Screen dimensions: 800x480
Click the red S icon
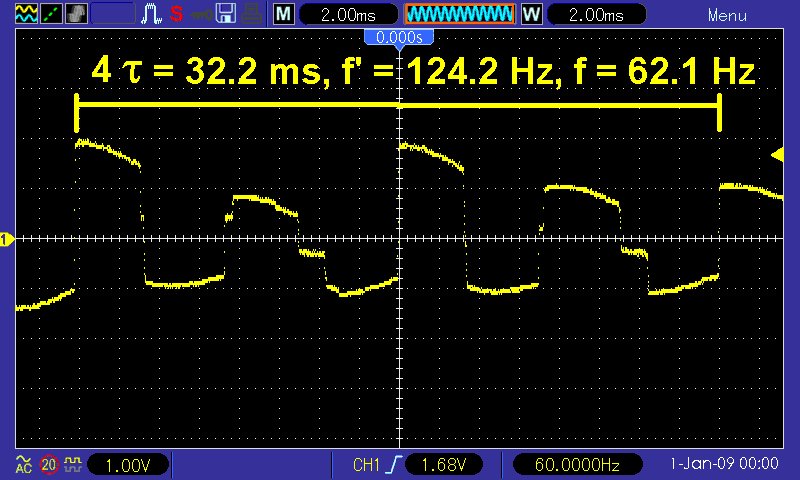pyautogui.click(x=176, y=14)
